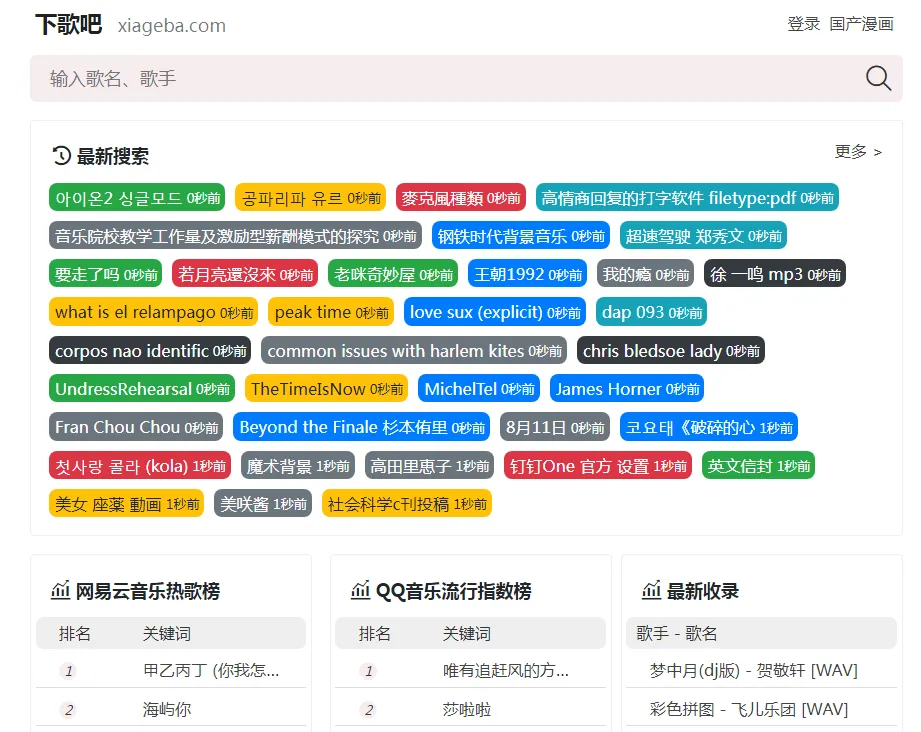Open 莎啦啦 in QQ音乐 chart
Image resolution: width=921 pixels, height=732 pixels.
[467, 709]
